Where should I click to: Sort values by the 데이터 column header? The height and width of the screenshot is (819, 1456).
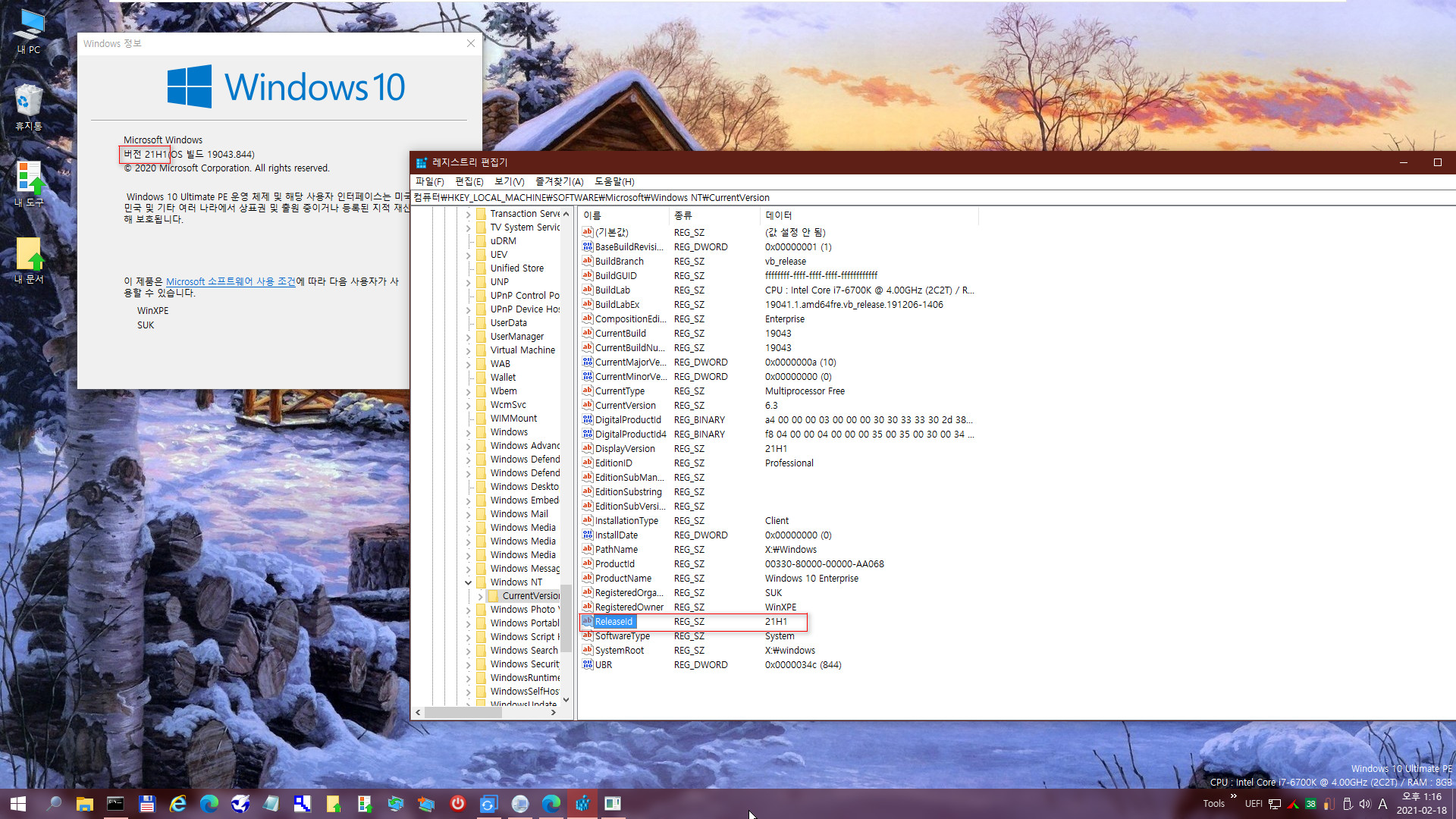pyautogui.click(x=869, y=215)
